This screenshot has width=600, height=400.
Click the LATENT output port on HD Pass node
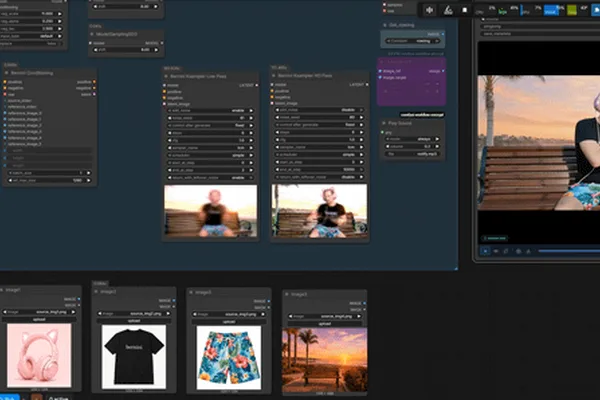(x=367, y=85)
